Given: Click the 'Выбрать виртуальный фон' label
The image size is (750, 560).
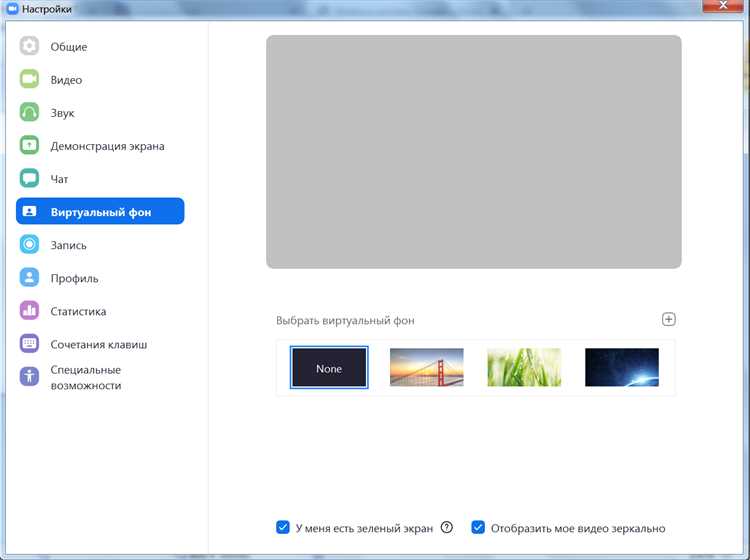Looking at the screenshot, I should point(345,320).
